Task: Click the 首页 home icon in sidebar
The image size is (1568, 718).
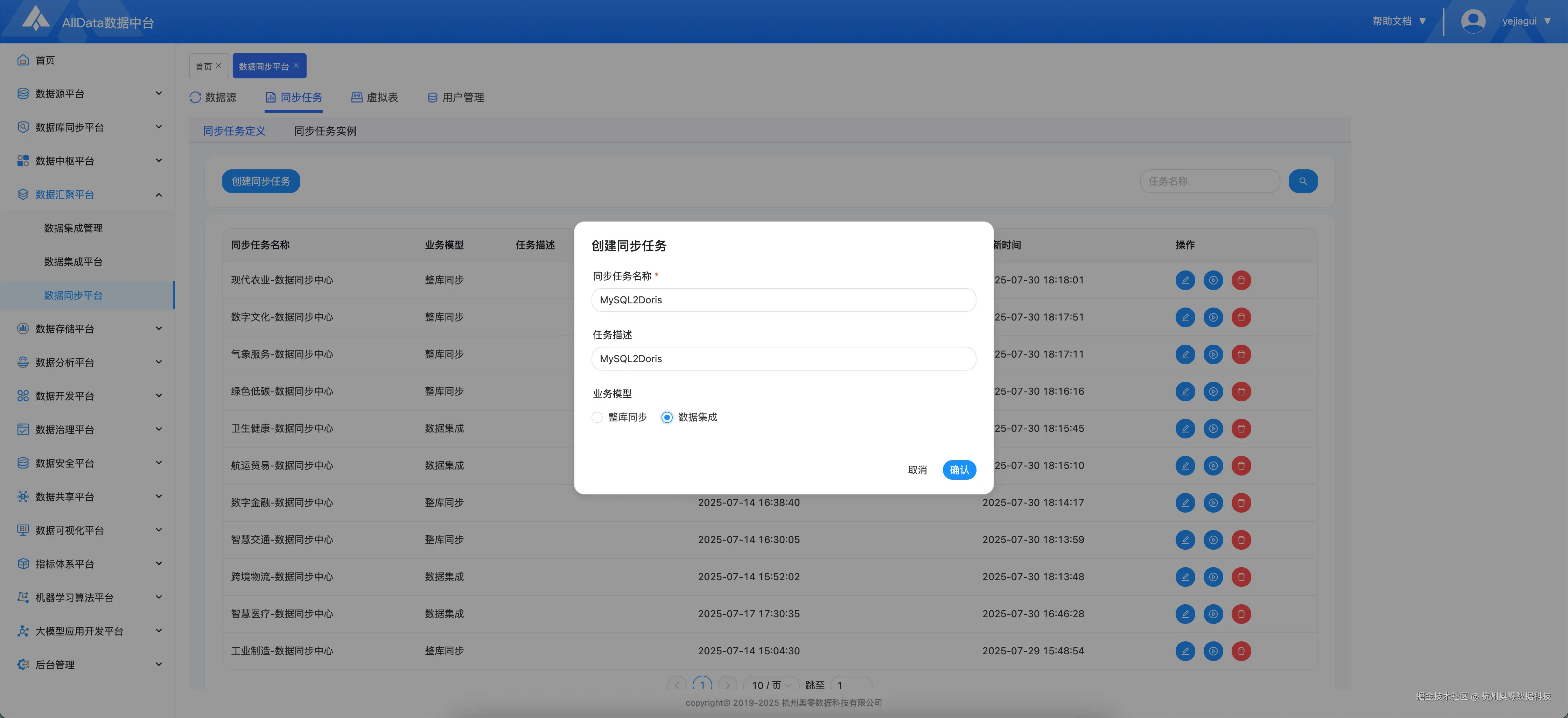Action: tap(23, 60)
